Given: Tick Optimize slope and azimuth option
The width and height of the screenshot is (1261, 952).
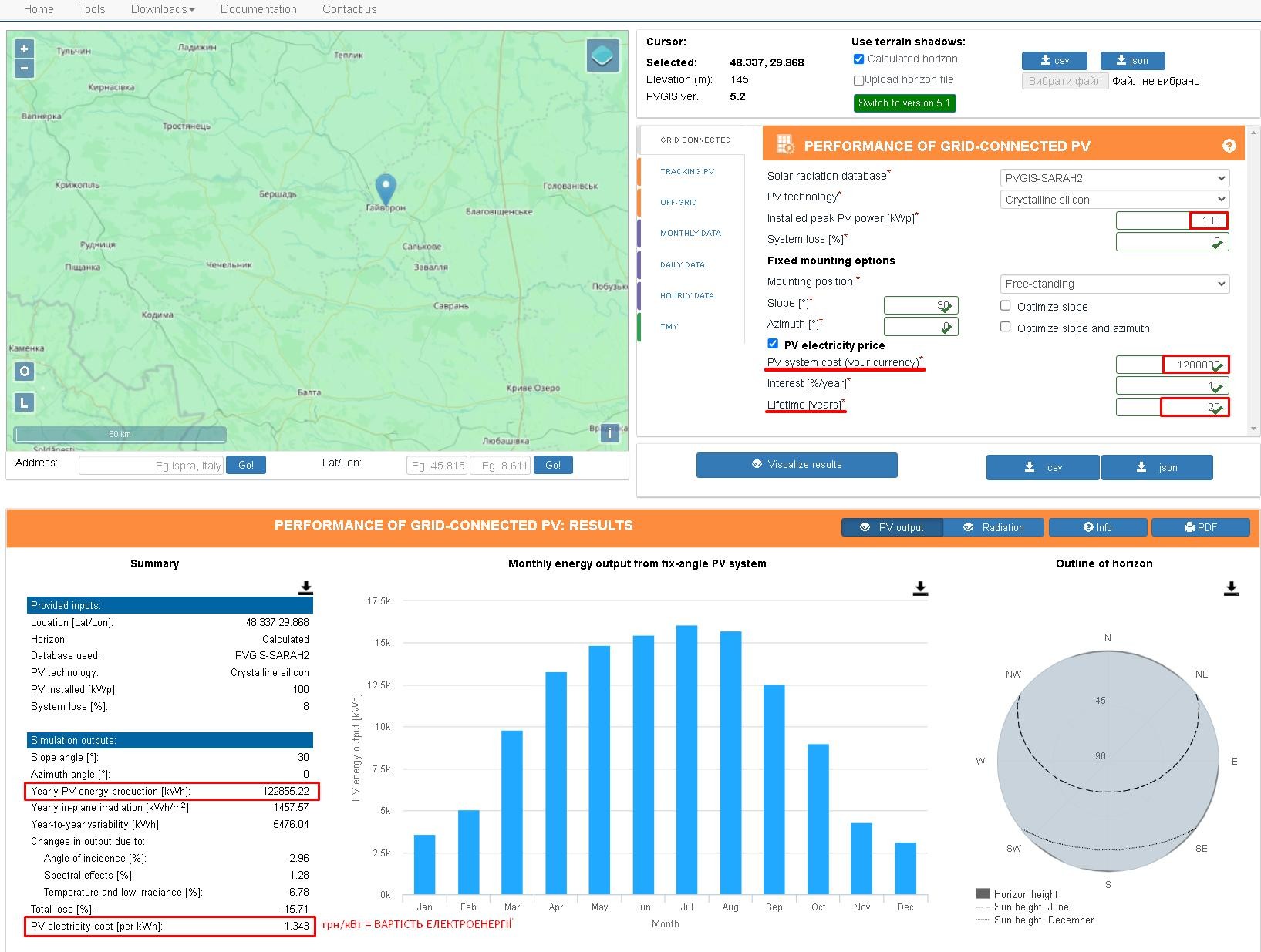Looking at the screenshot, I should [x=1005, y=327].
